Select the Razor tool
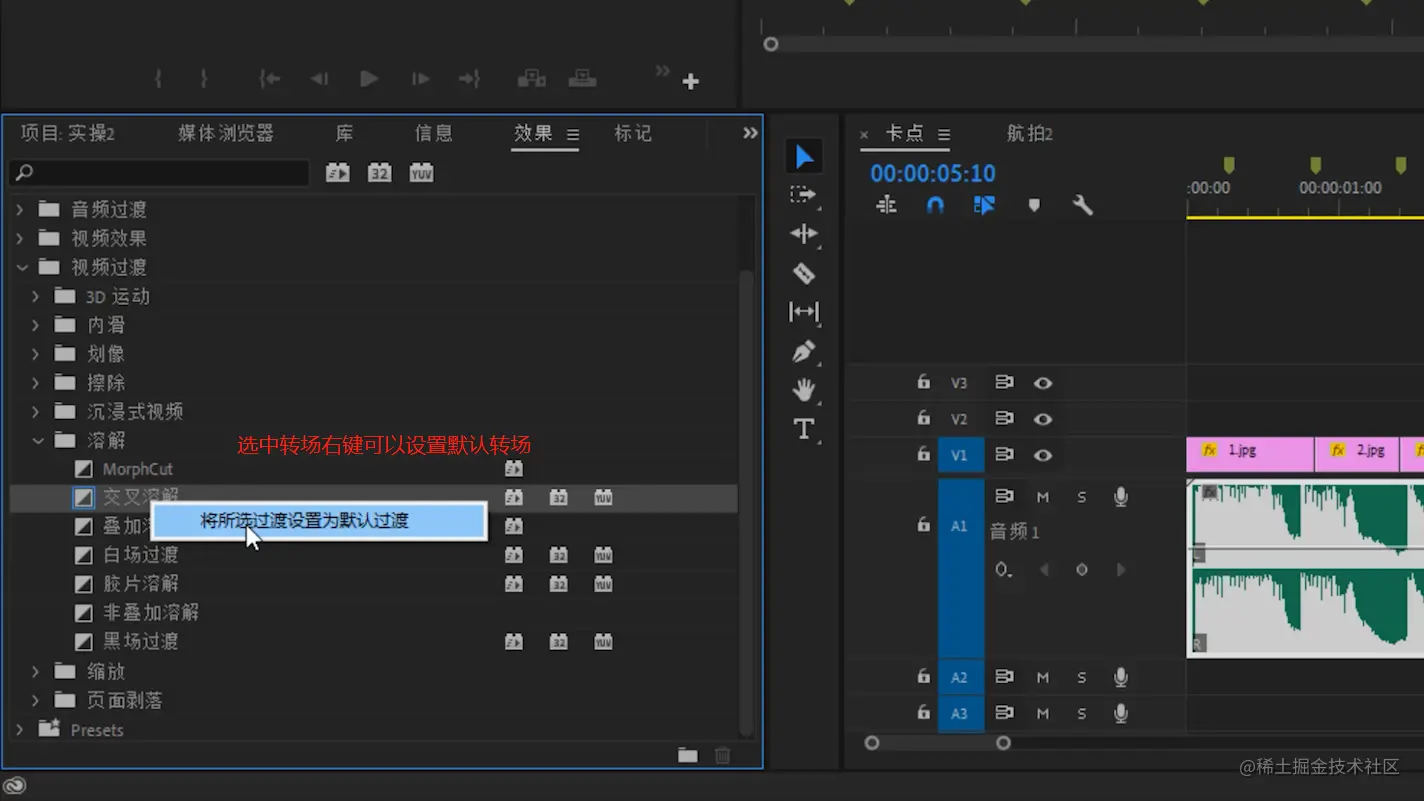The image size is (1424, 801). [x=804, y=273]
